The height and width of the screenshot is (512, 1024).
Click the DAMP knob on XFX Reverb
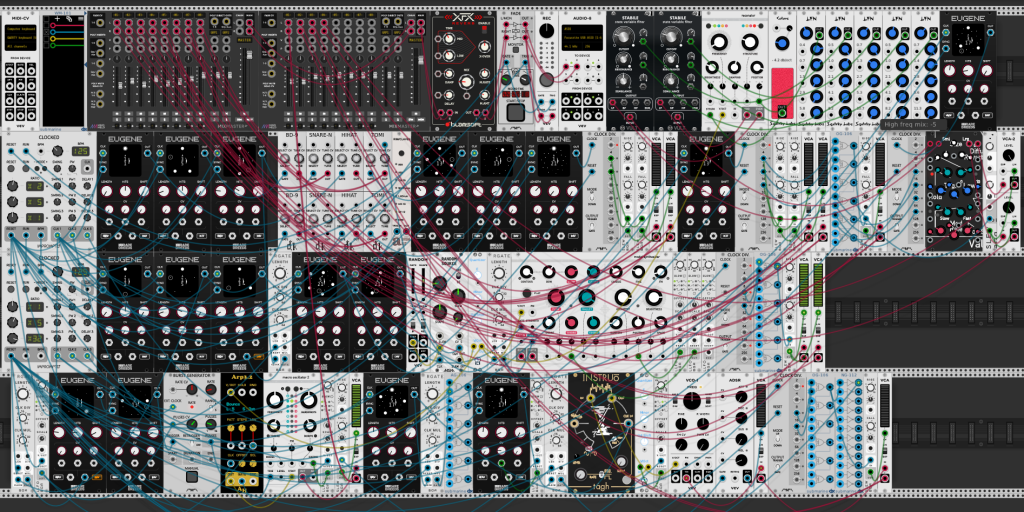pos(449,74)
